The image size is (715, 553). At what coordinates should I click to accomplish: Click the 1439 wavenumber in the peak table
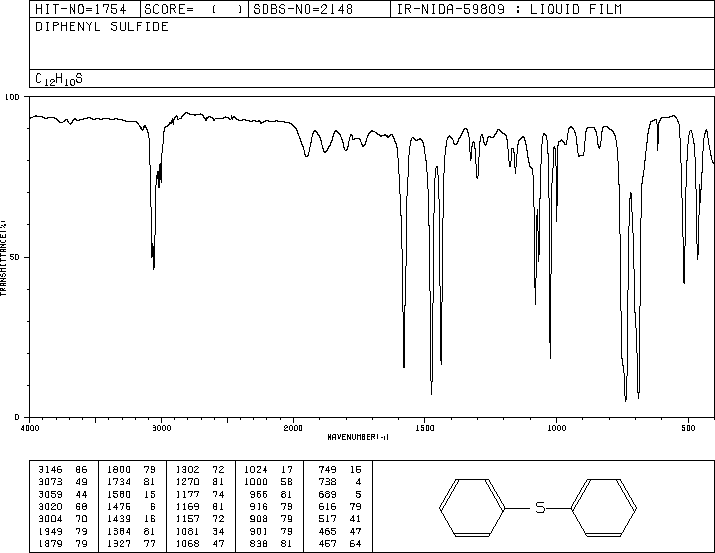point(119,519)
